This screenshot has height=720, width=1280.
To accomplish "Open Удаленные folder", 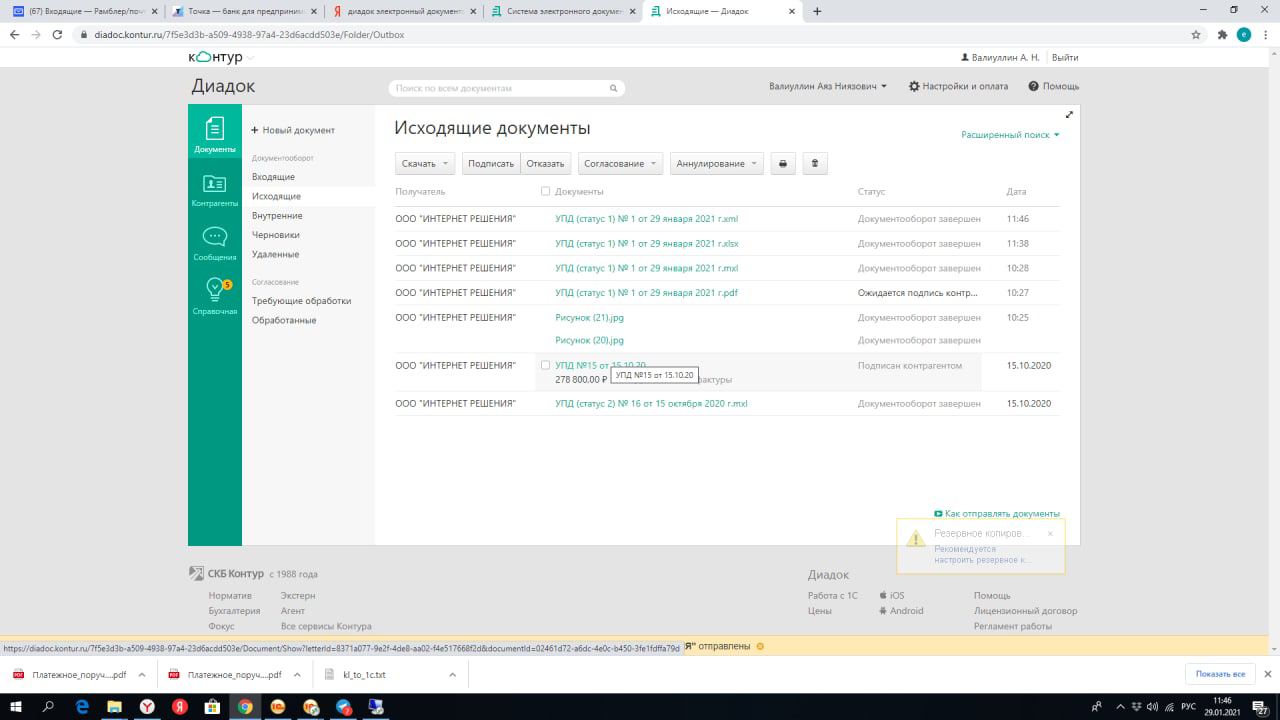I will tap(275, 255).
